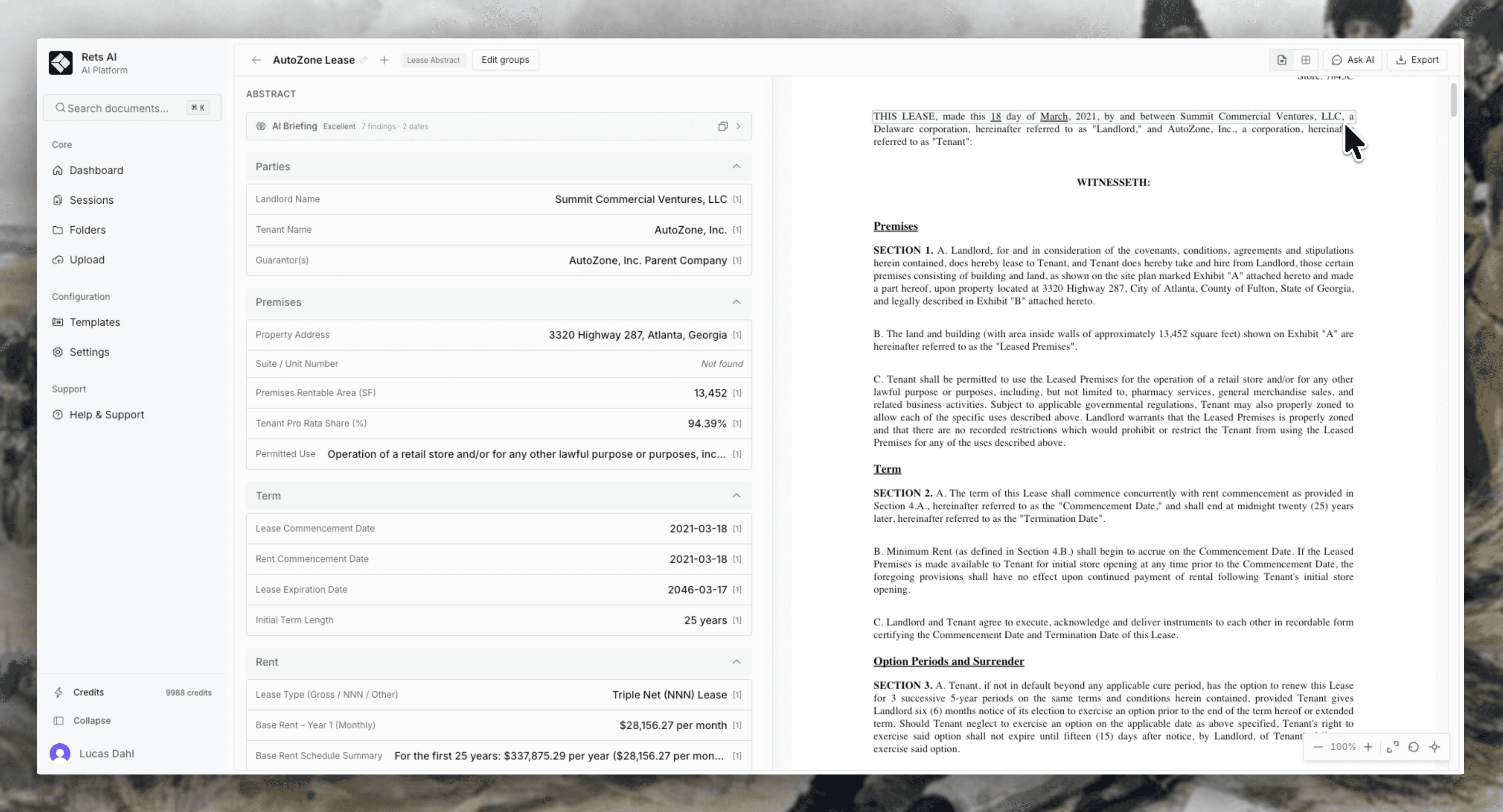
Task: Click the pencil icon beside AutoZone Lease
Action: click(x=364, y=60)
